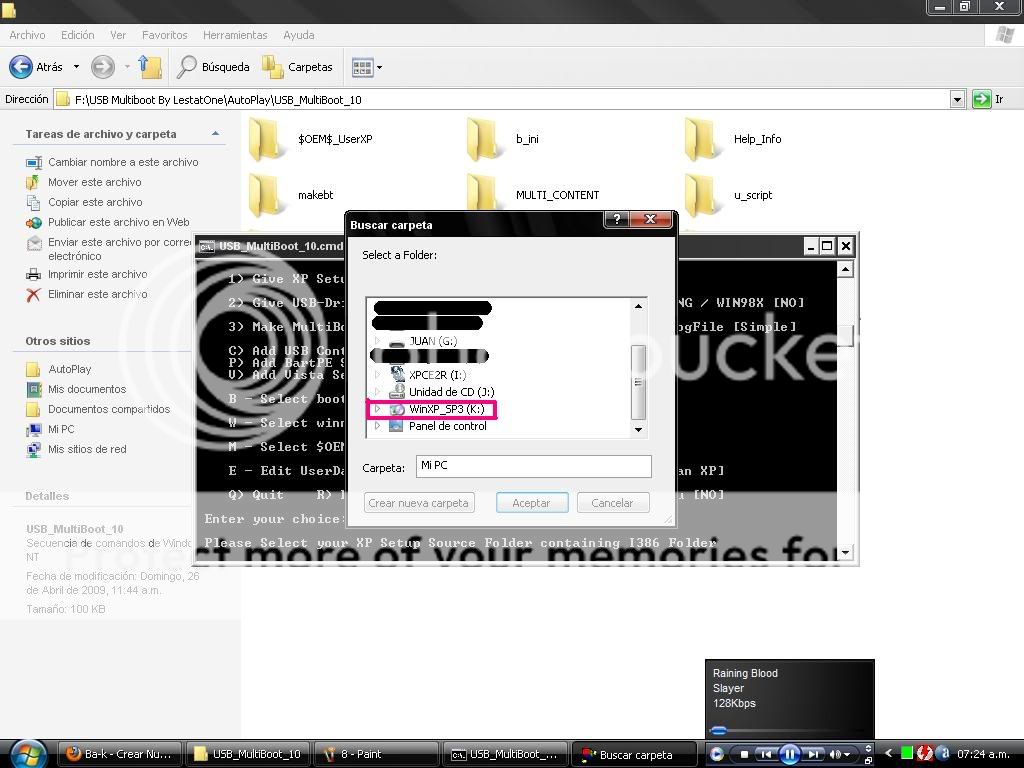This screenshot has height=768, width=1024.
Task: Select Panel de control in tree
Action: 447,426
